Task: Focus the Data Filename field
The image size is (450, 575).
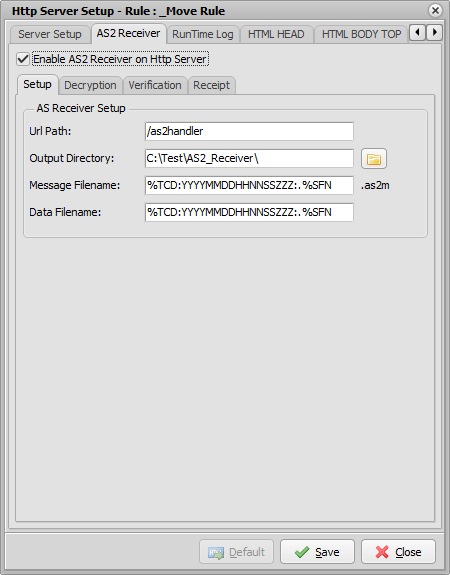Action: pyautogui.click(x=249, y=212)
